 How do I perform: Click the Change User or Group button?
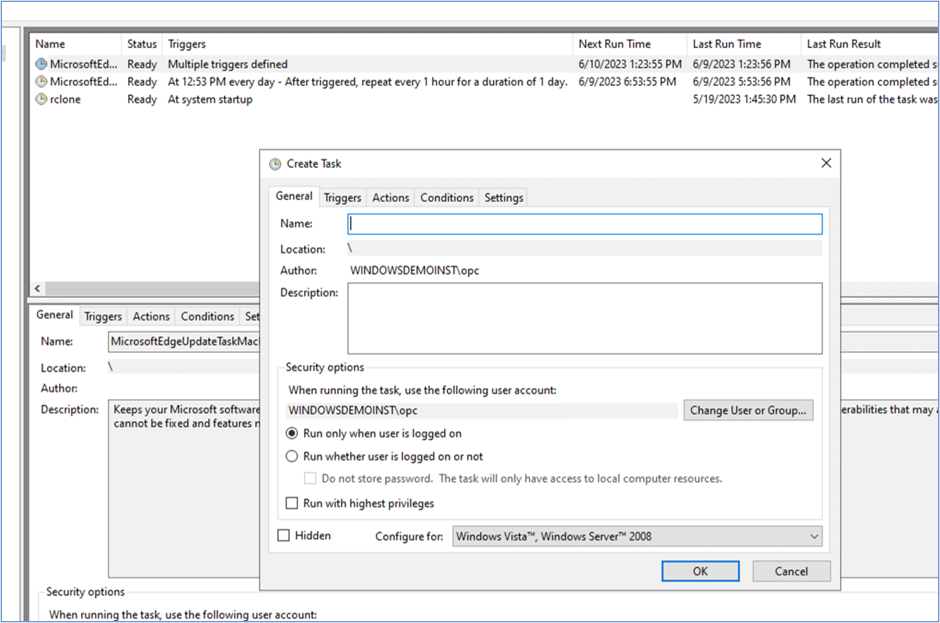tap(746, 410)
